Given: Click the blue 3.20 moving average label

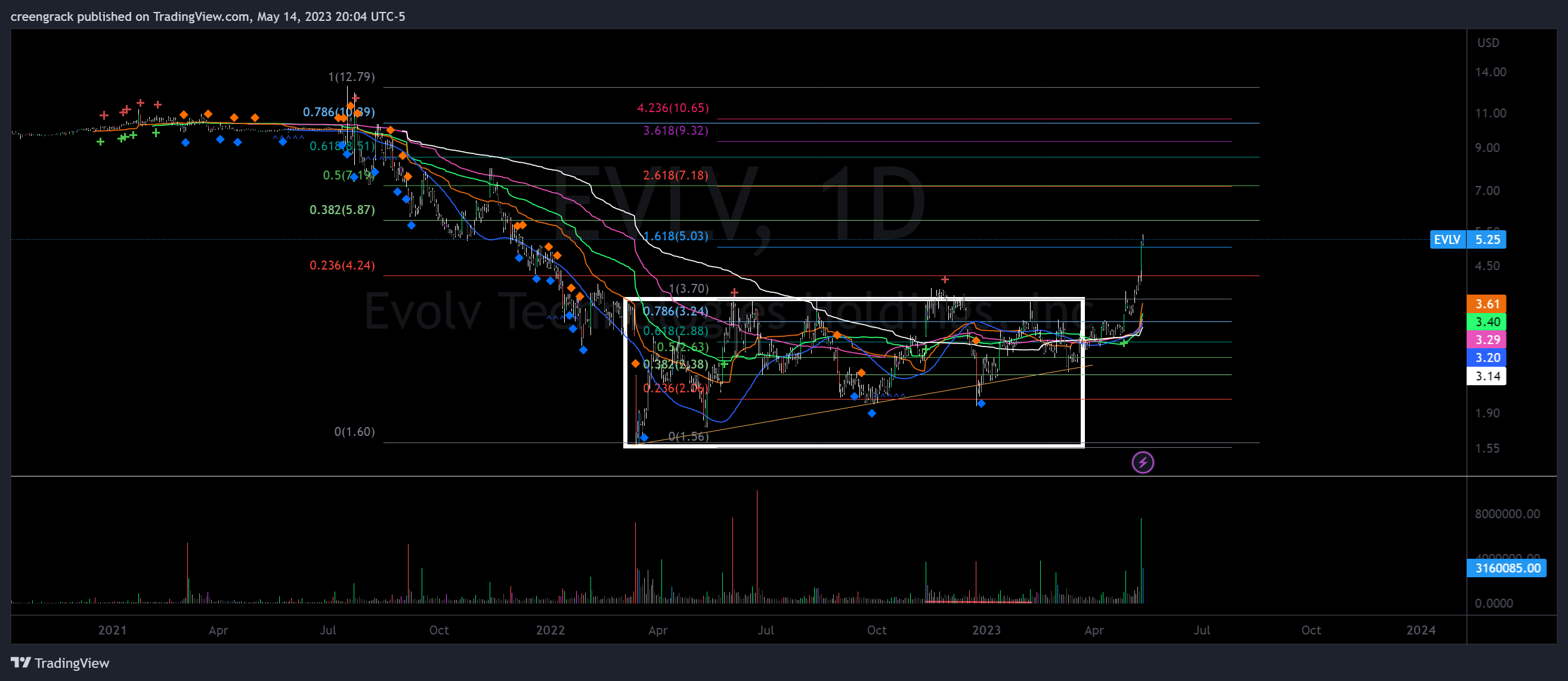Looking at the screenshot, I should pyautogui.click(x=1486, y=357).
